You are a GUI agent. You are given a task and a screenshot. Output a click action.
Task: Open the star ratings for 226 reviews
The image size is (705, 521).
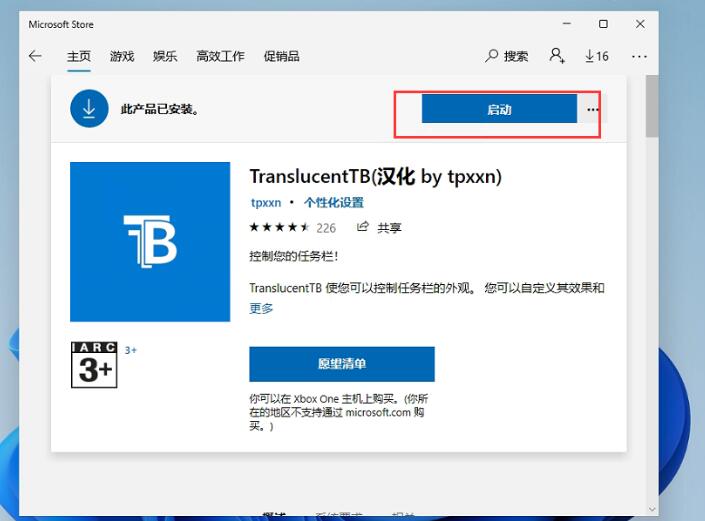coord(279,227)
